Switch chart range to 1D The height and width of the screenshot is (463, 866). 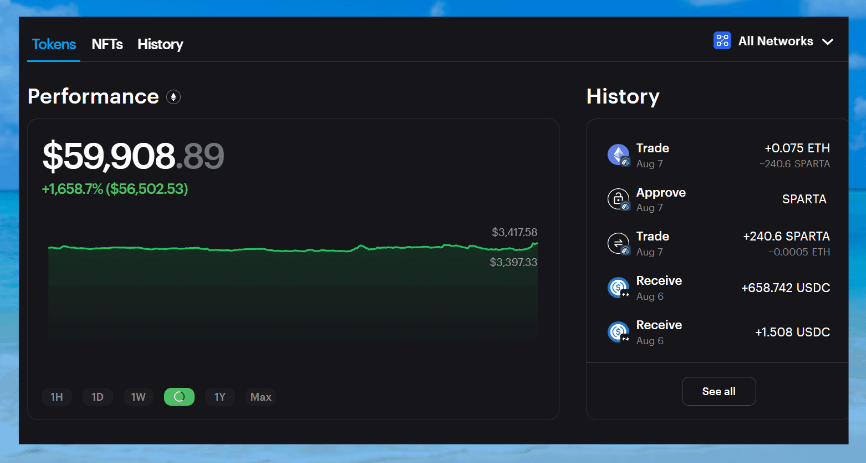click(x=97, y=397)
